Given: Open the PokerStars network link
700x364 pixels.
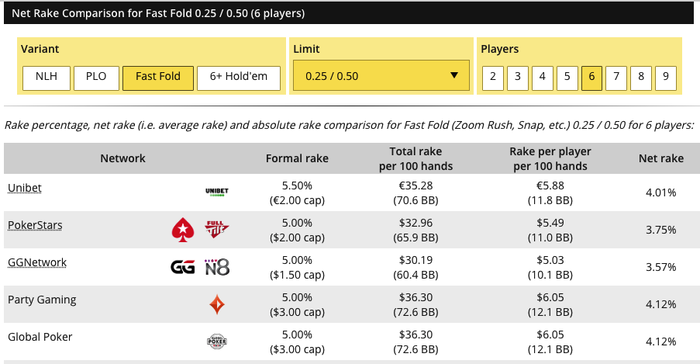Looking at the screenshot, I should click(x=35, y=225).
